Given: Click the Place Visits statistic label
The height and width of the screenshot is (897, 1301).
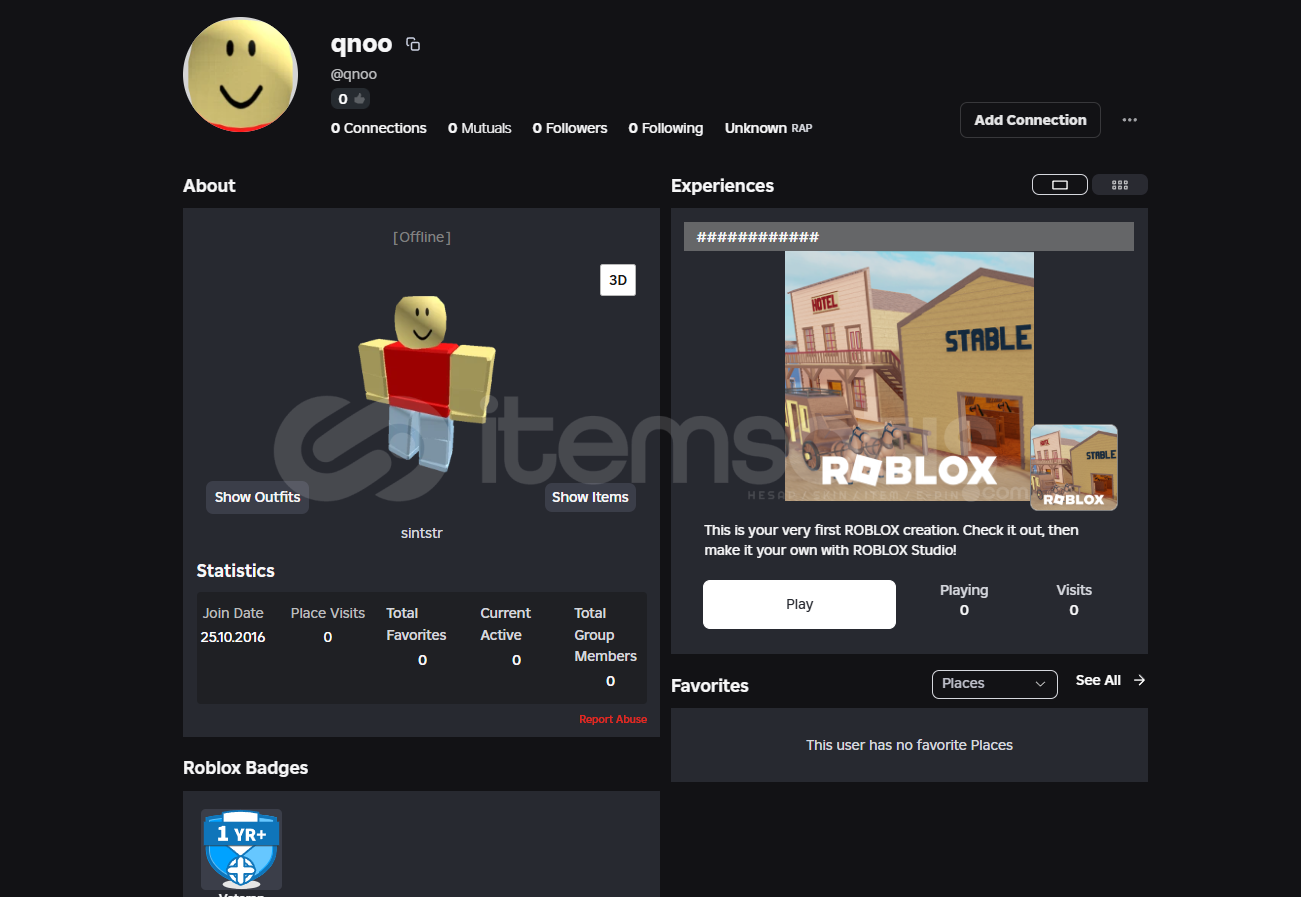Looking at the screenshot, I should coord(328,613).
